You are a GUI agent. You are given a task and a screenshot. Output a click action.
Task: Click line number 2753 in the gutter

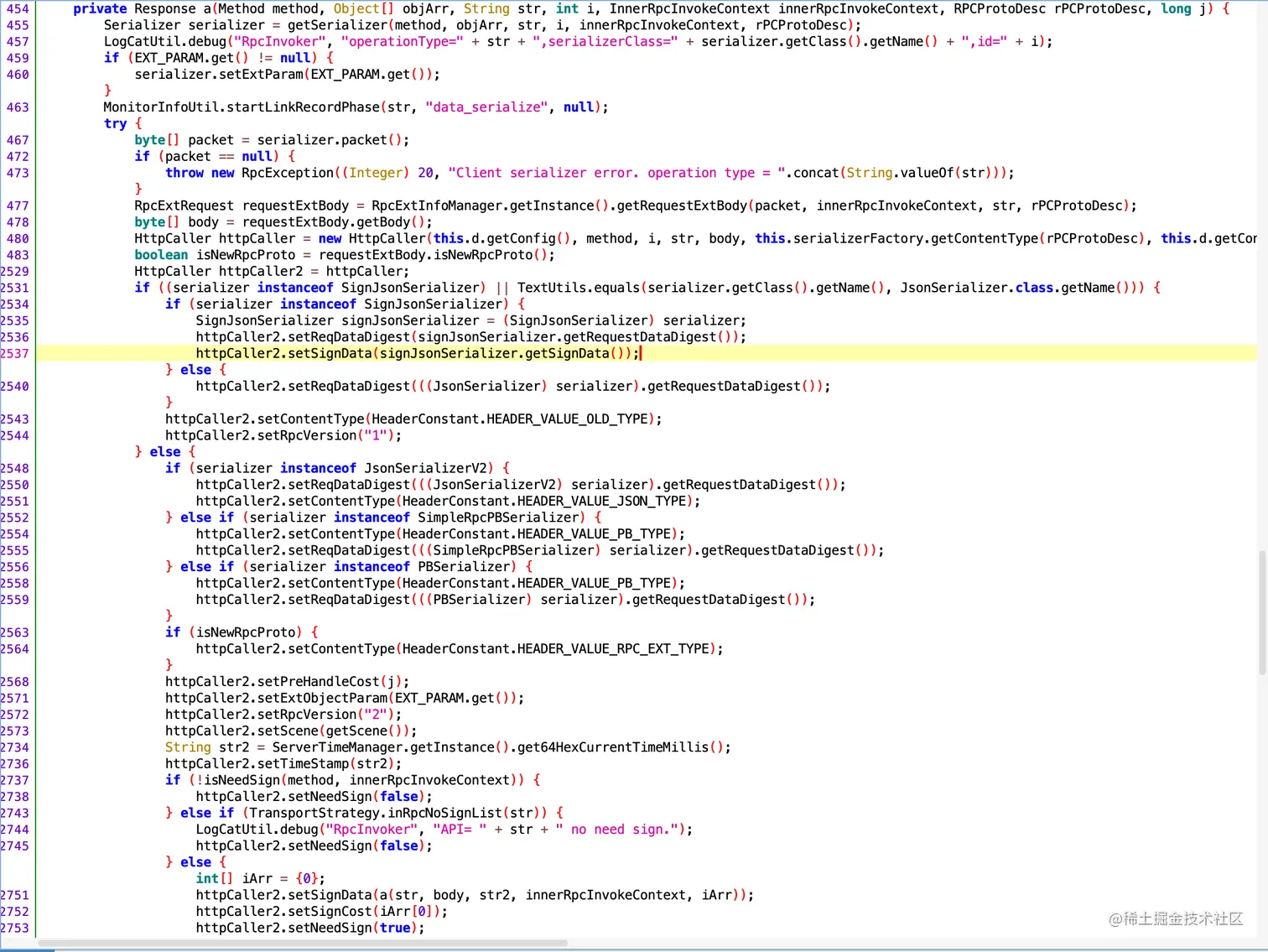tap(15, 928)
